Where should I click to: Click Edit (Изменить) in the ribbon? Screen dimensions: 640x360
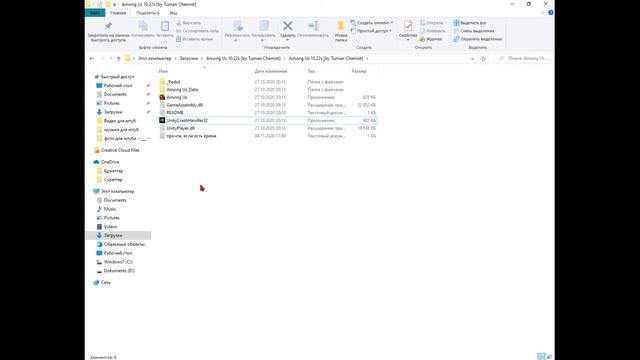tap(433, 31)
